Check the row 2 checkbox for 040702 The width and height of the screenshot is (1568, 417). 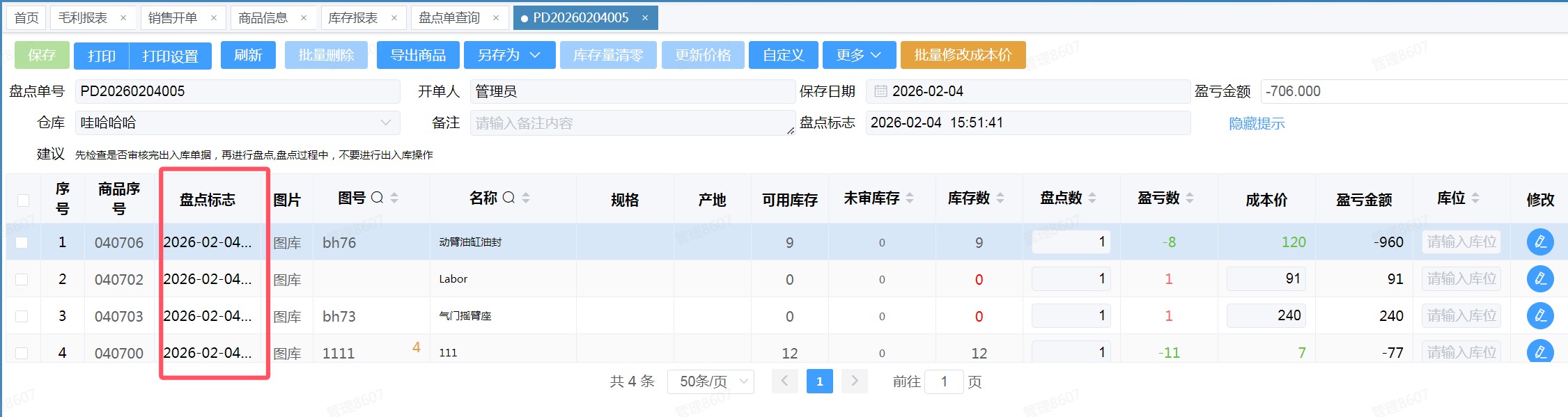[x=22, y=279]
